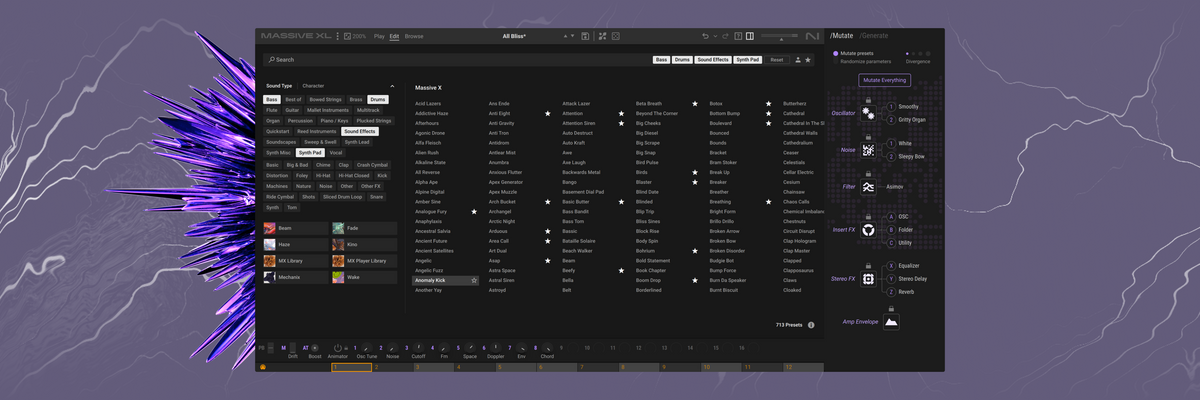Adjust the Cutoff macro knob
Image resolution: width=1200 pixels, height=400 pixels.
click(x=419, y=347)
